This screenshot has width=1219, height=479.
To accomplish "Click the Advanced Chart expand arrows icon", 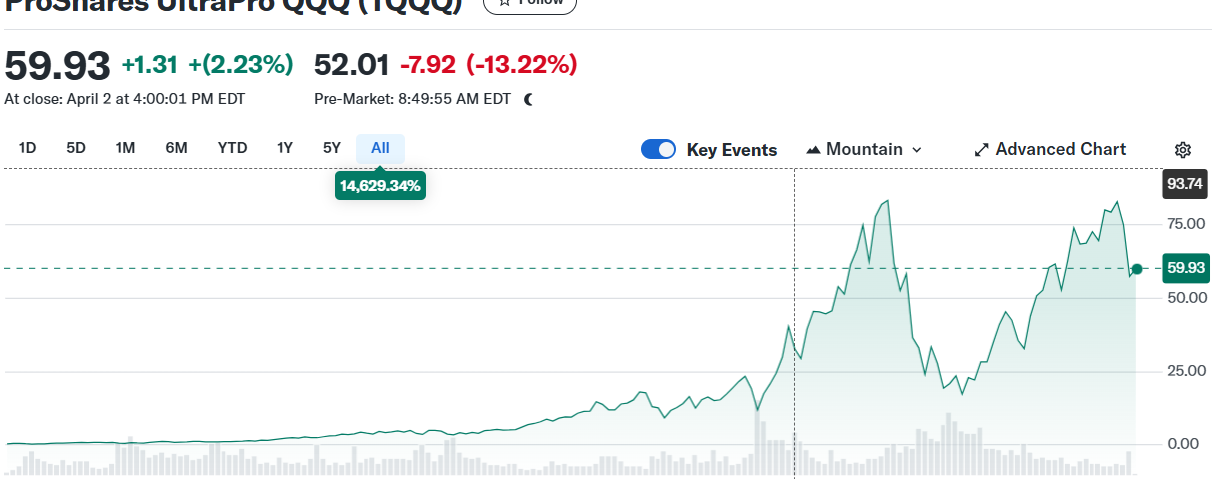I will (x=981, y=150).
